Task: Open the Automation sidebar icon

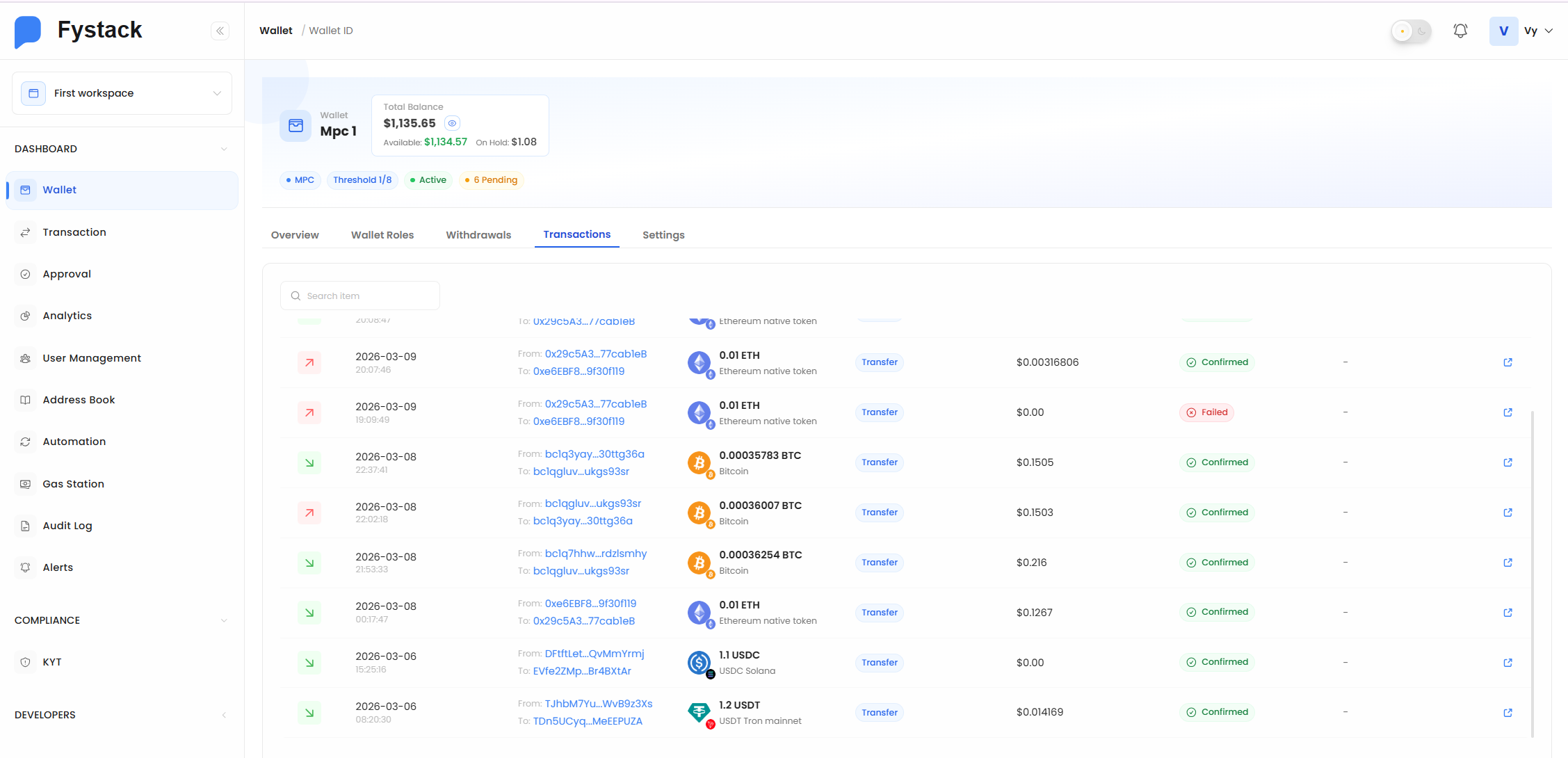Action: pos(26,441)
